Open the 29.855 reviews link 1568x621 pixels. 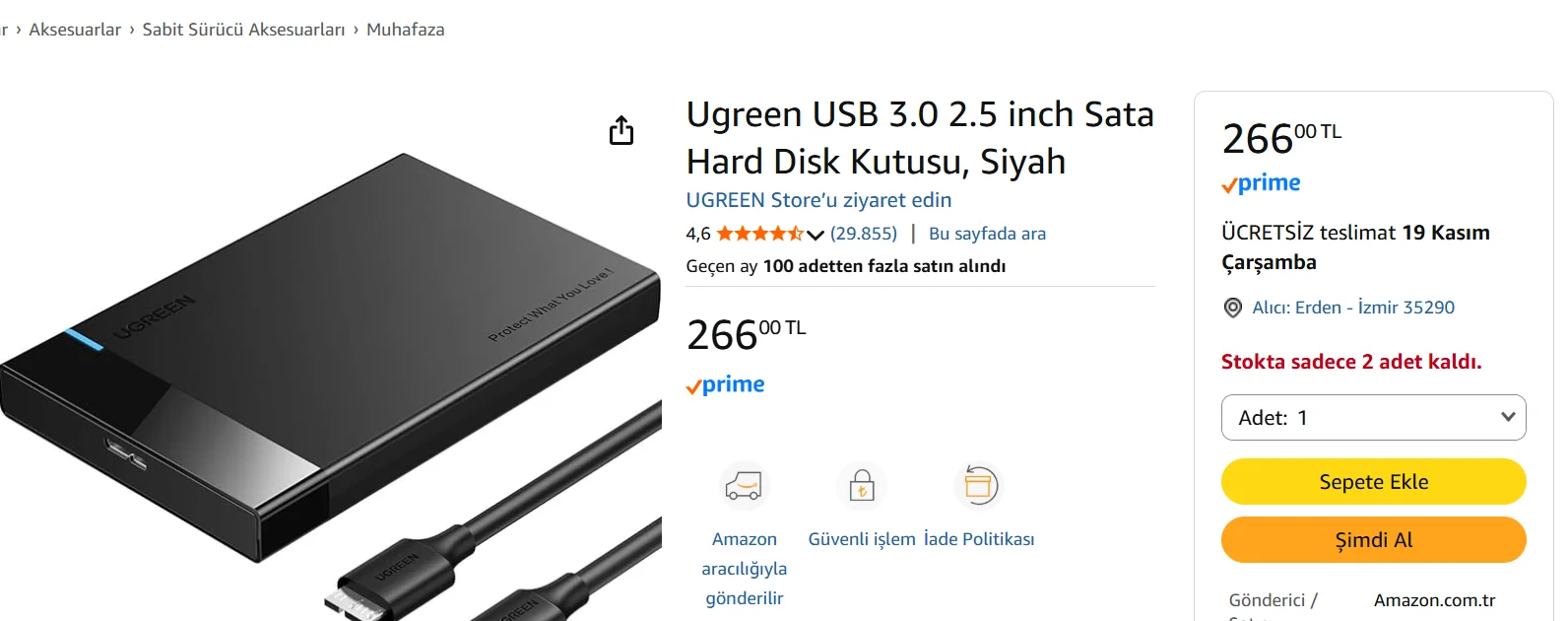pos(864,234)
